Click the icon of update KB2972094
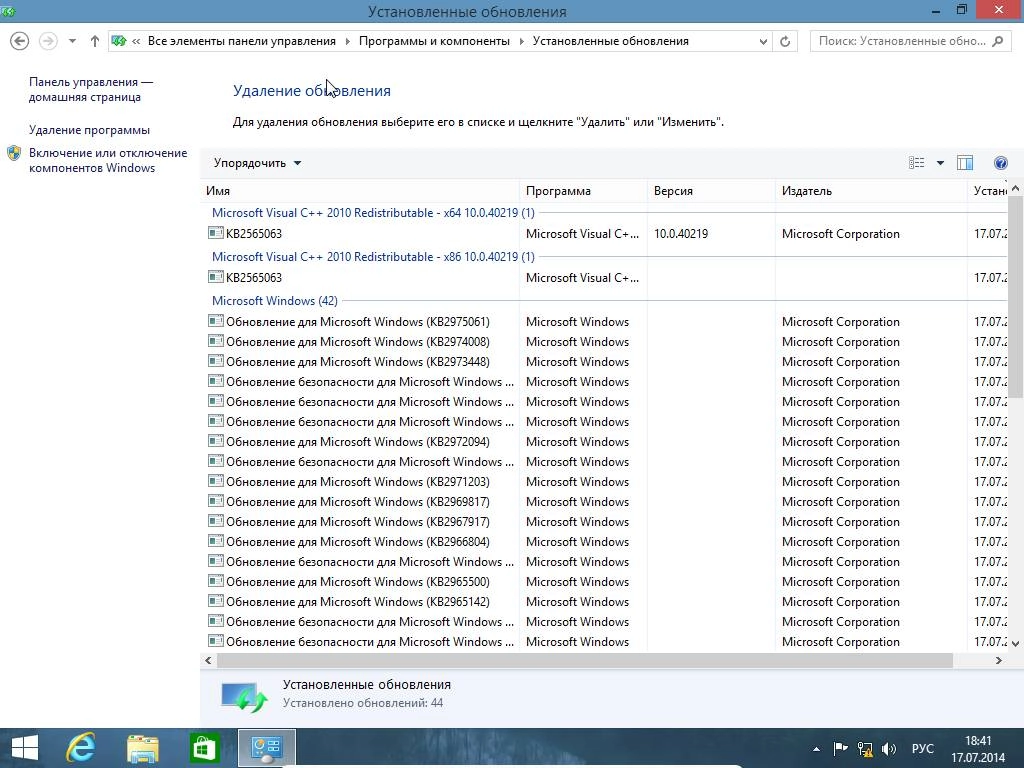1024x768 pixels. coord(216,441)
